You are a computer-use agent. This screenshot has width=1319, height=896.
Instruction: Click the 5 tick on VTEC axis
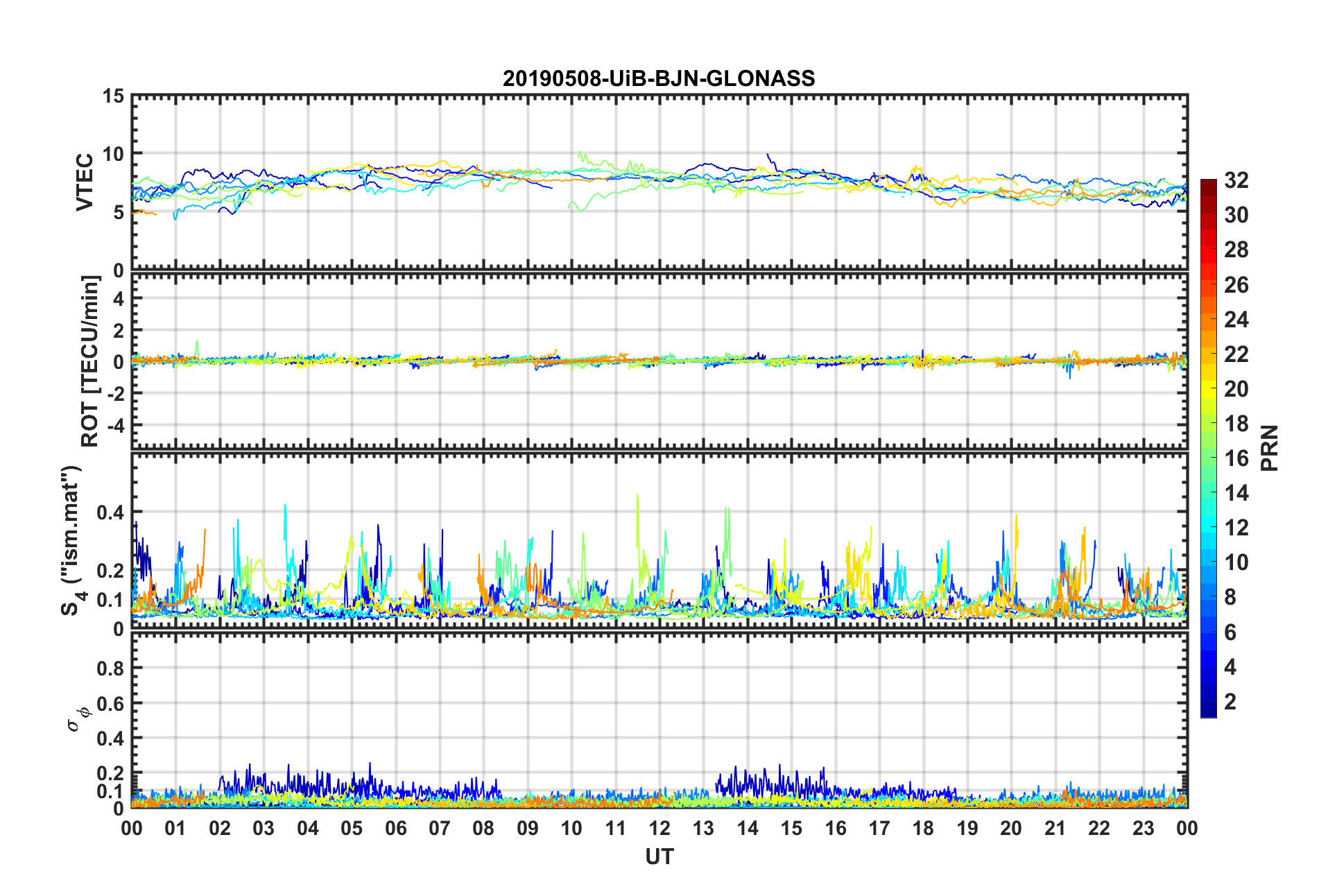pos(119,212)
